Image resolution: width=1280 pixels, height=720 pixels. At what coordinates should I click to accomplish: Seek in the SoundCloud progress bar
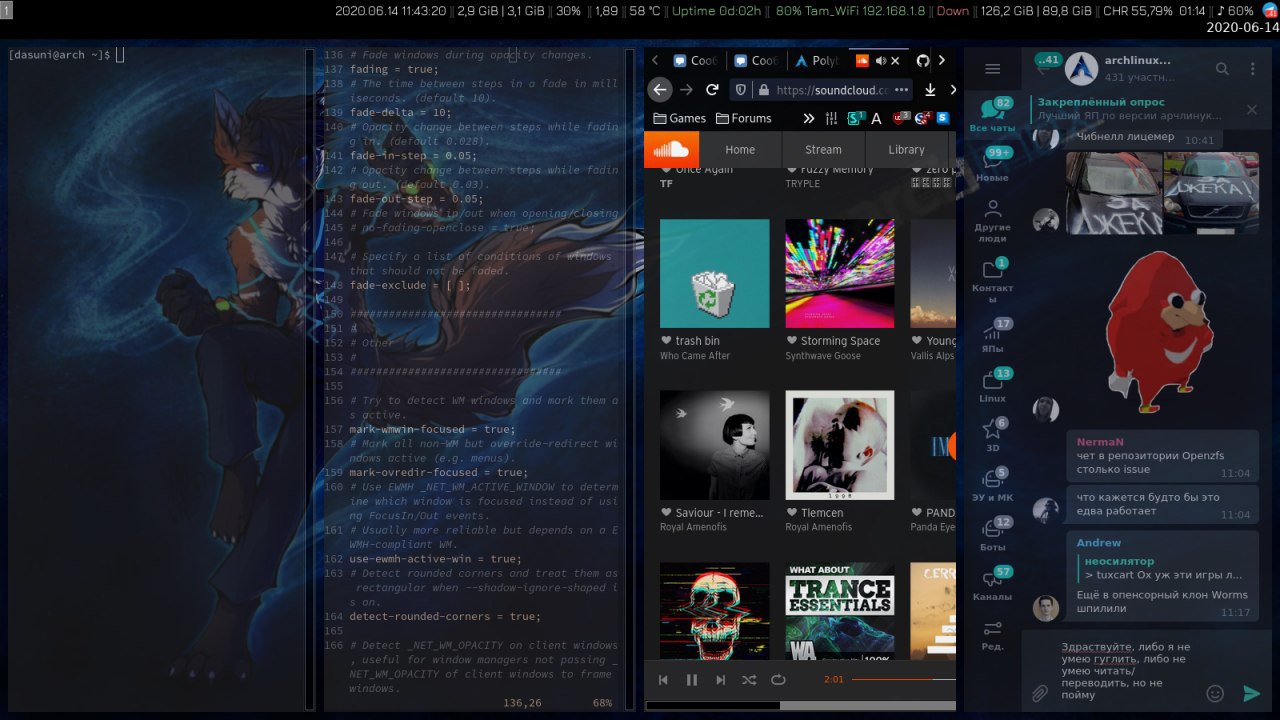tap(903, 679)
